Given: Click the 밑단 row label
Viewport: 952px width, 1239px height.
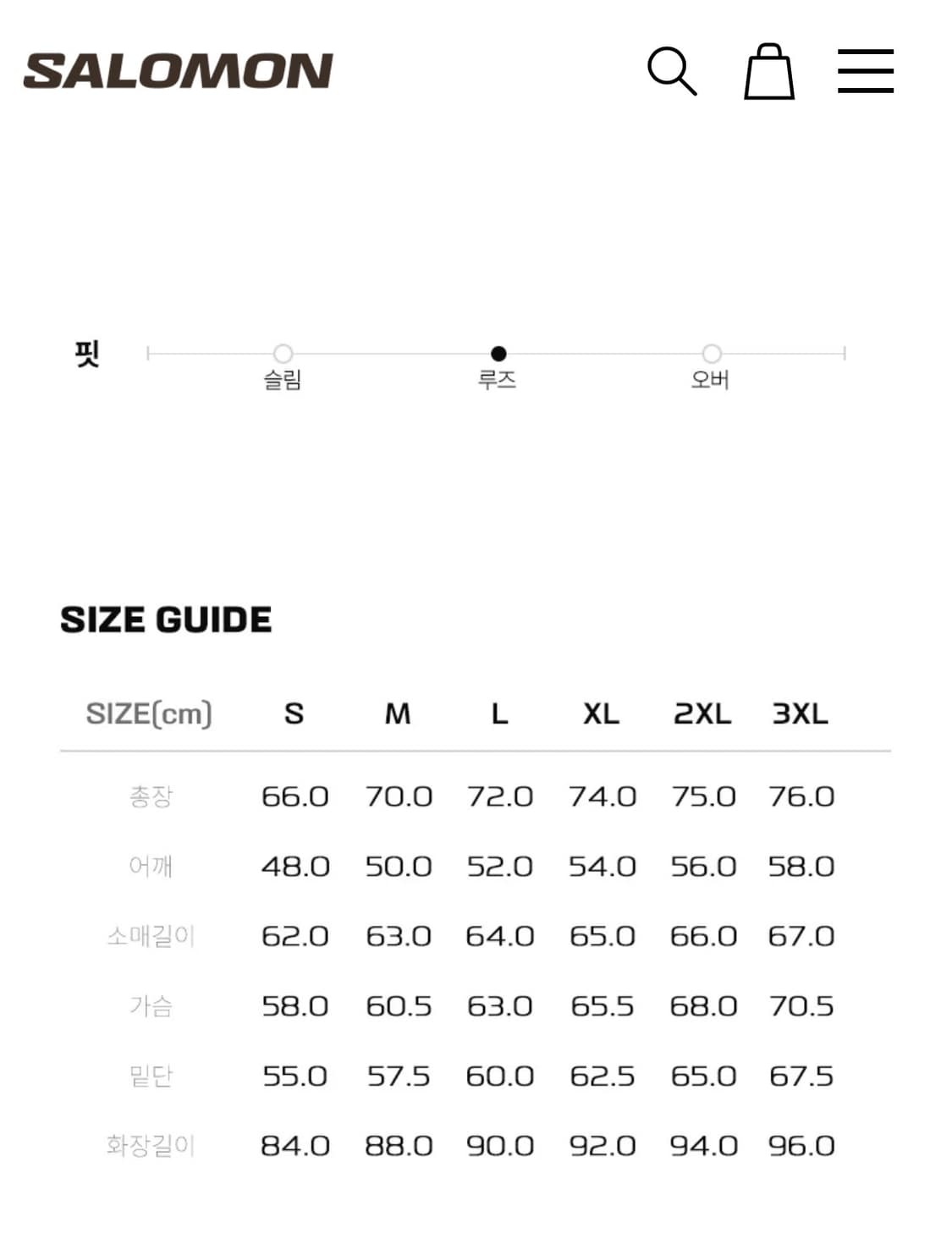Looking at the screenshot, I should [x=151, y=1076].
